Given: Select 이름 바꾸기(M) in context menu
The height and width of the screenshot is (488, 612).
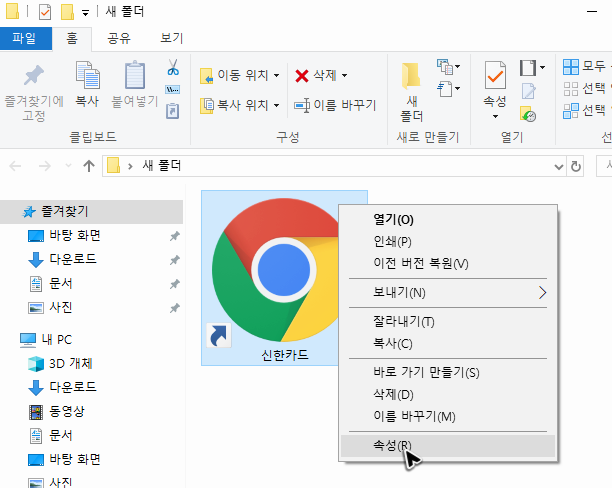Looking at the screenshot, I should pyautogui.click(x=448, y=416).
